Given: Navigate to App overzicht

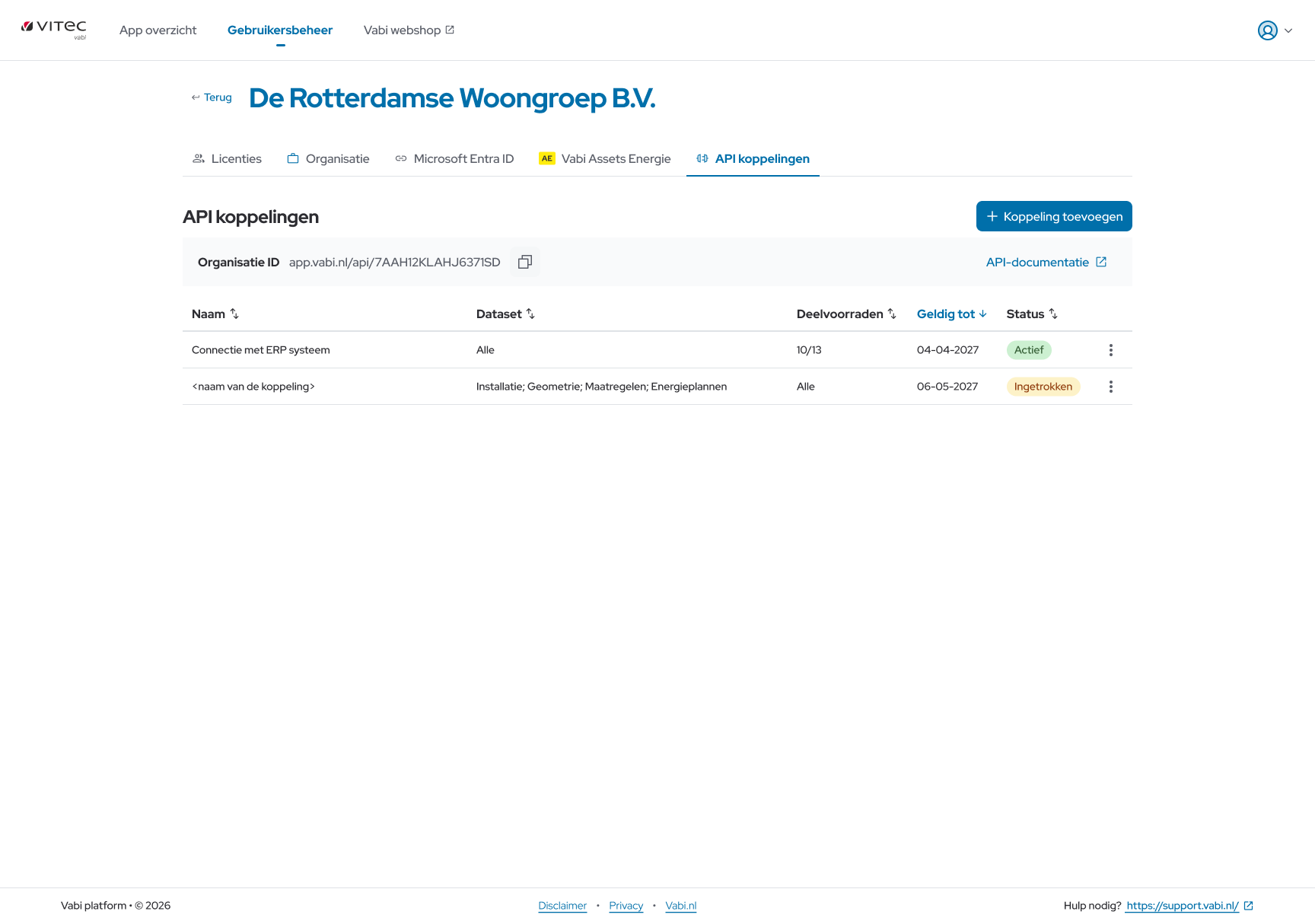Looking at the screenshot, I should pos(158,30).
